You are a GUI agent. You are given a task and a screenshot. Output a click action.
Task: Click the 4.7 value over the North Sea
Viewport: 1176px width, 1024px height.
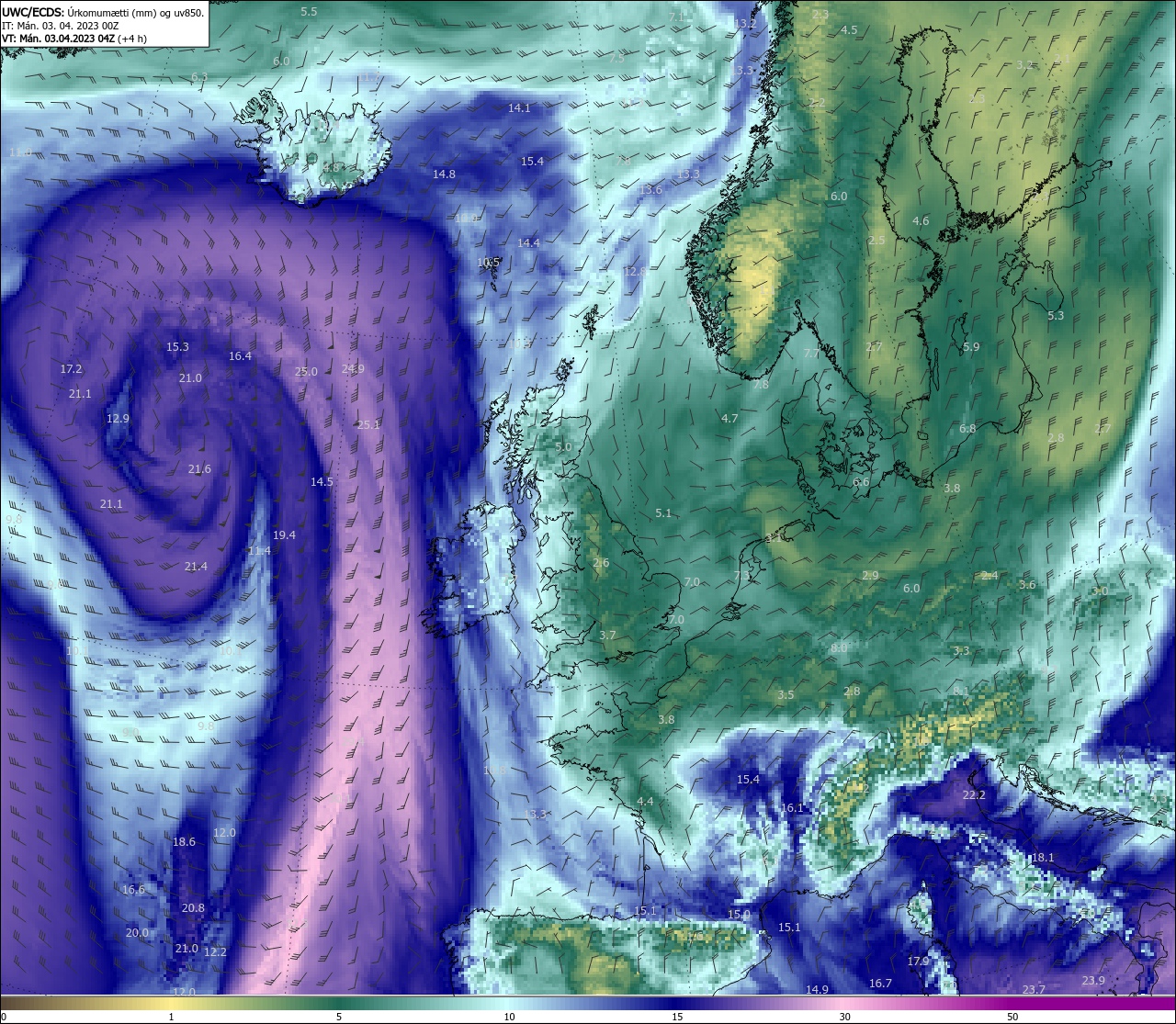coord(729,419)
